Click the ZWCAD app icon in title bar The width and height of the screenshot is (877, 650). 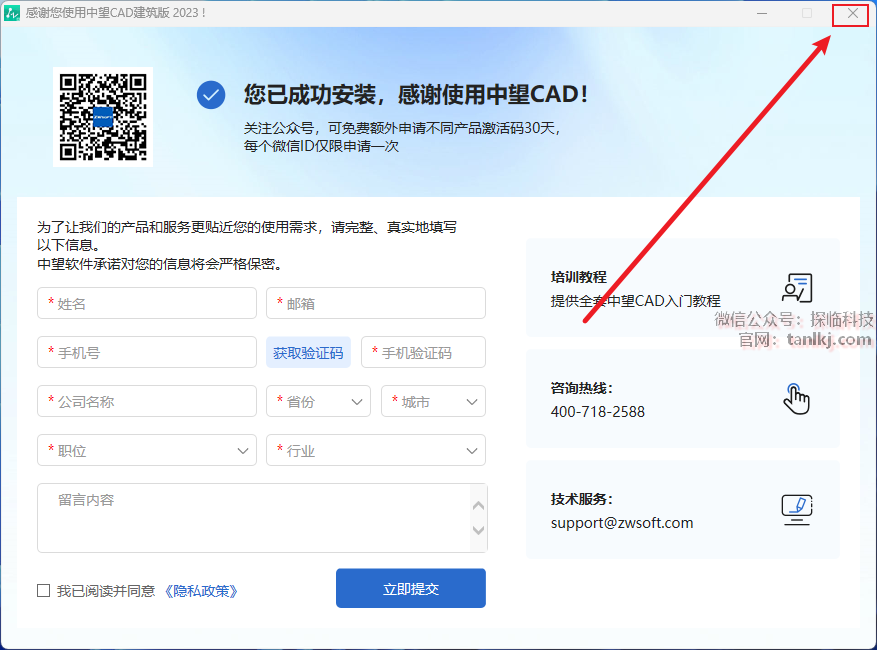[x=11, y=13]
